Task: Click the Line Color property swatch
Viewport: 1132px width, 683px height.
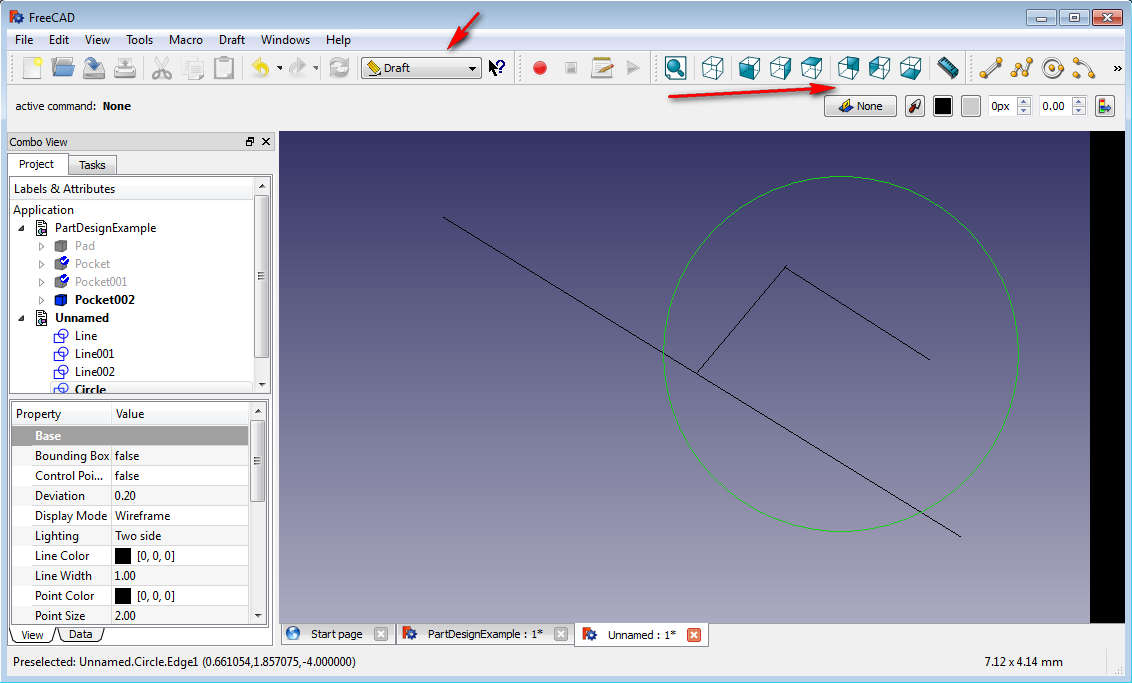Action: click(x=123, y=556)
